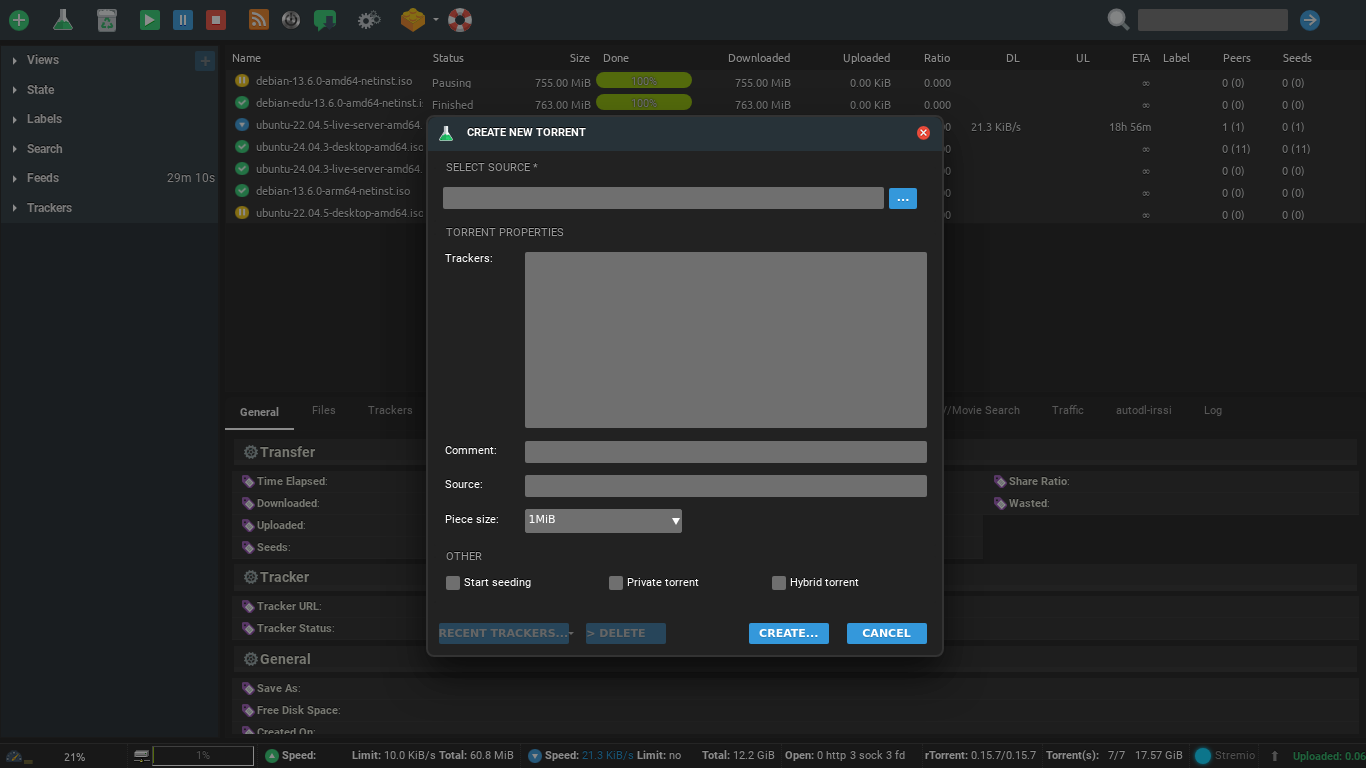Click the Stremio status bar item

point(1224,756)
